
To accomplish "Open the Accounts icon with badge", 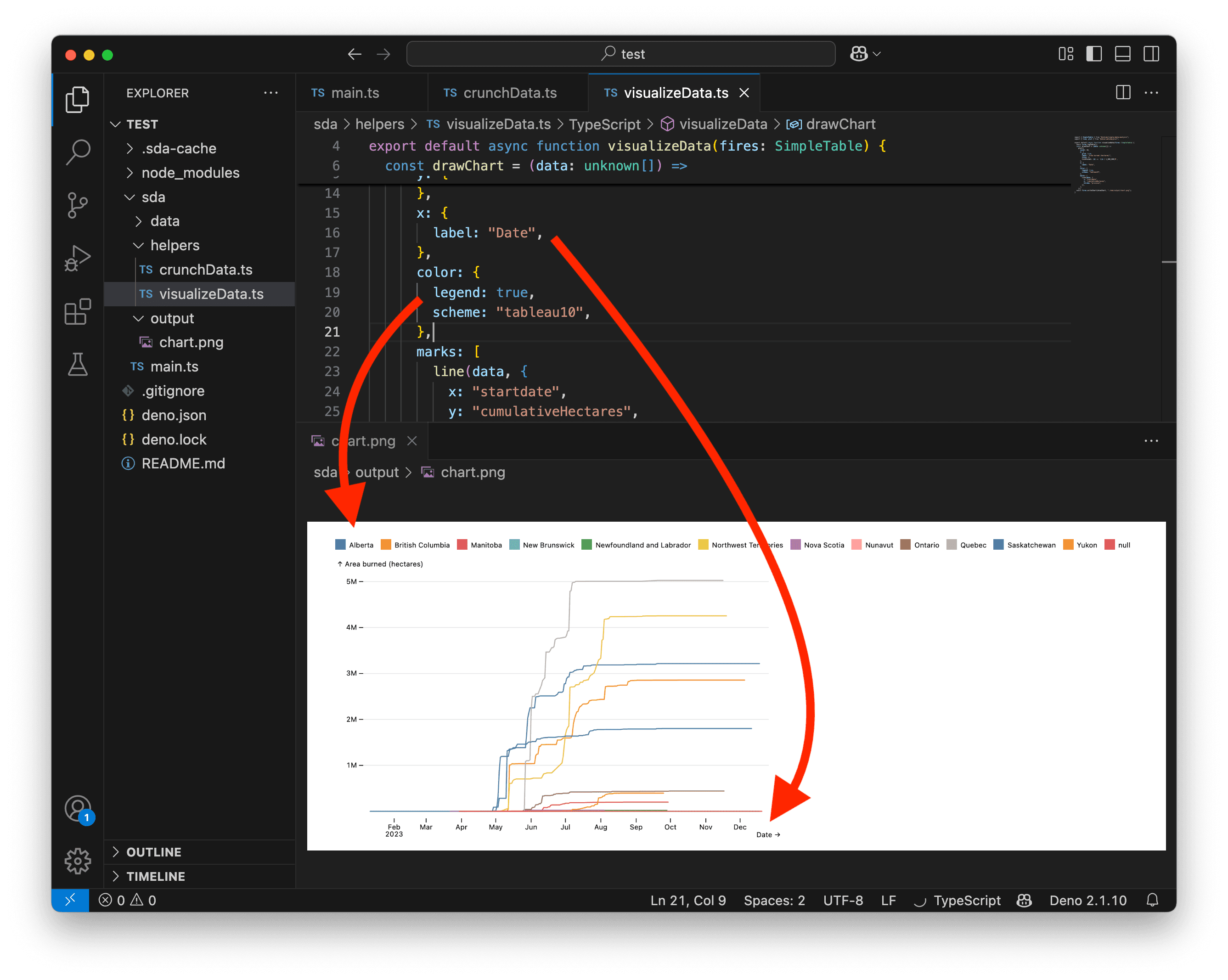I will [x=78, y=808].
